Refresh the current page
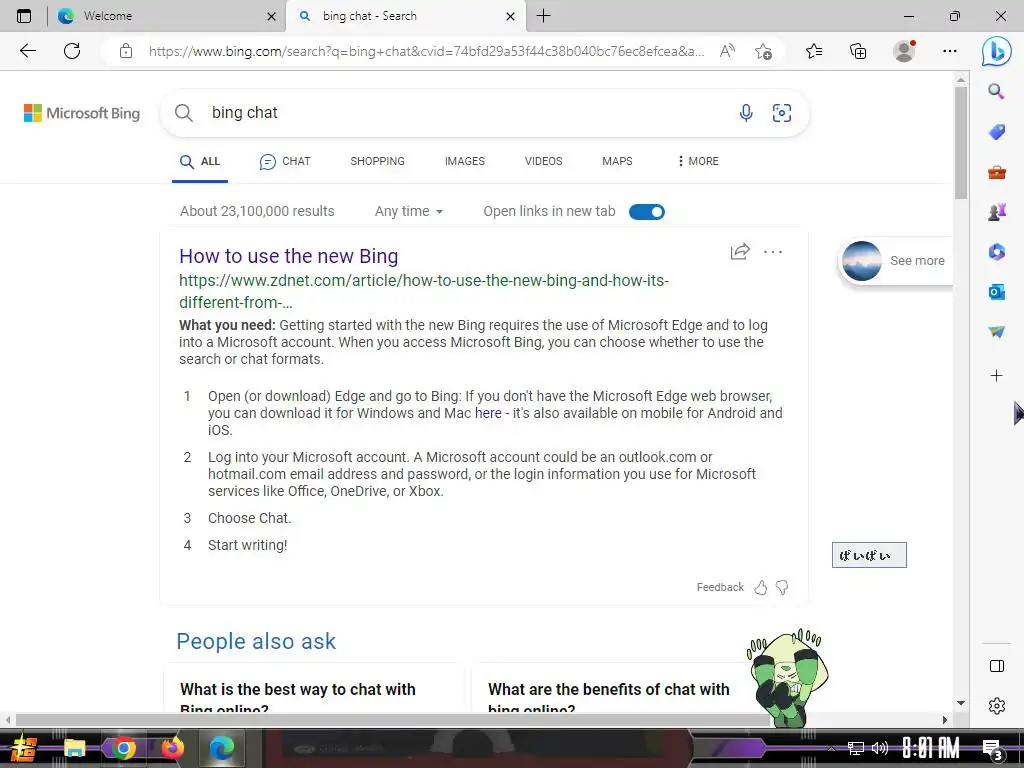This screenshot has height=768, width=1024. (72, 51)
